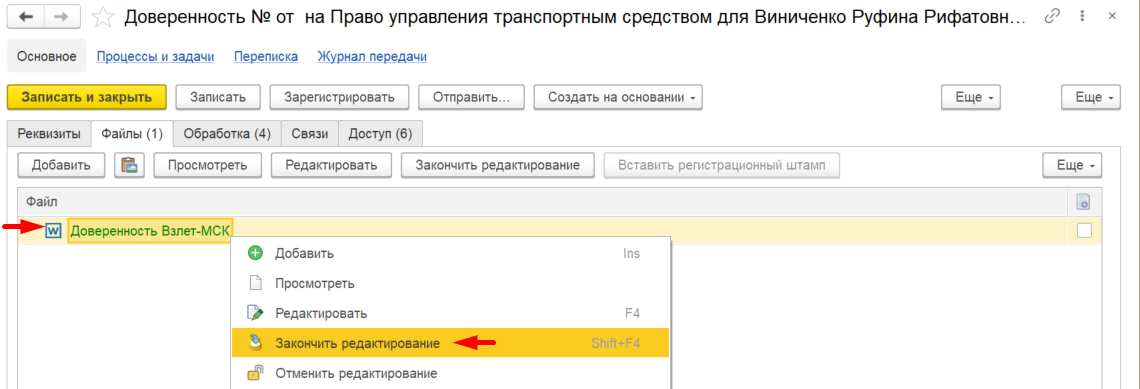This screenshot has width=1140, height=389.
Task: Click the Отправить... button
Action: point(471,97)
